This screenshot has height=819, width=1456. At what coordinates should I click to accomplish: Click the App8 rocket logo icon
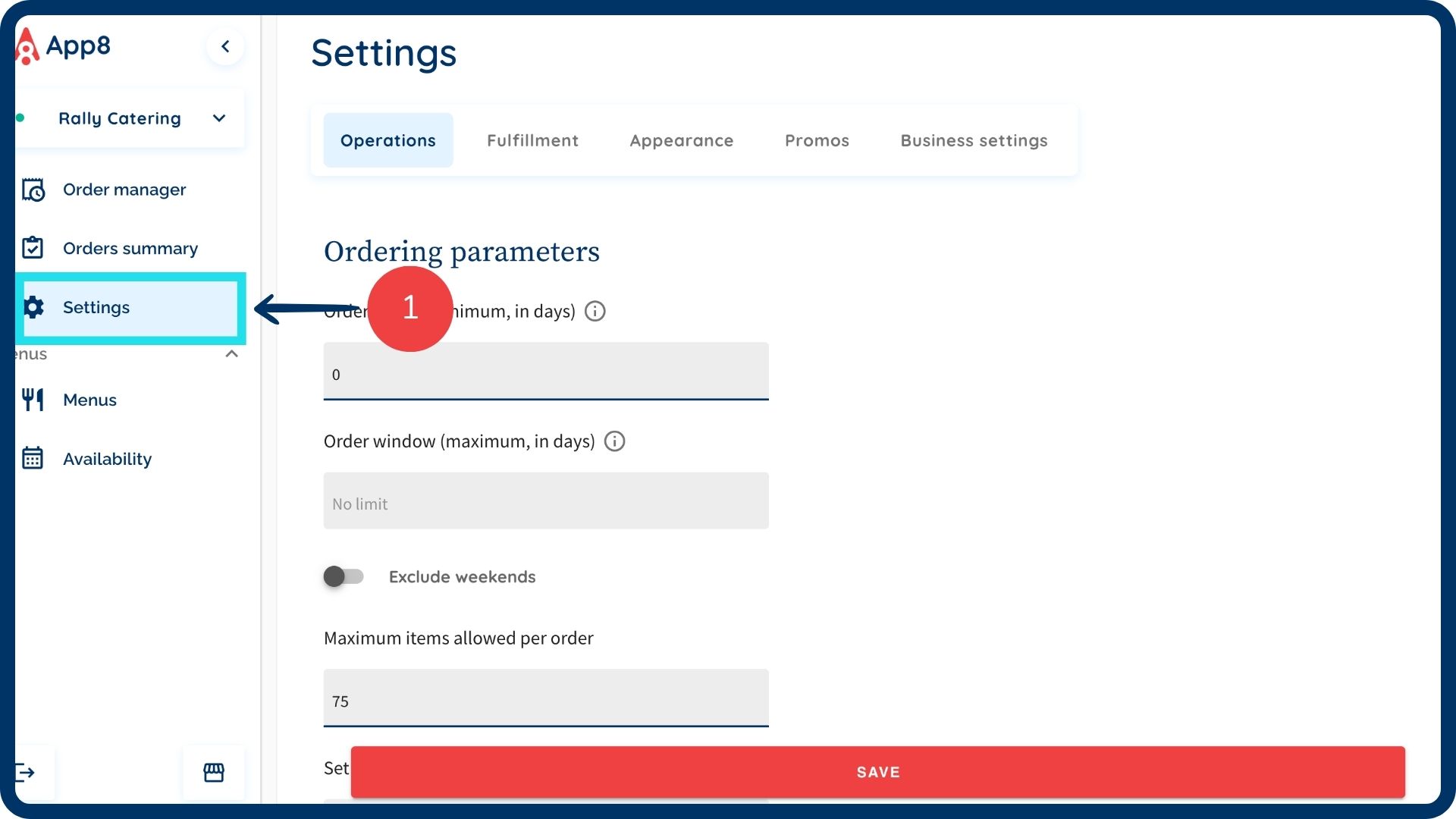[27, 46]
